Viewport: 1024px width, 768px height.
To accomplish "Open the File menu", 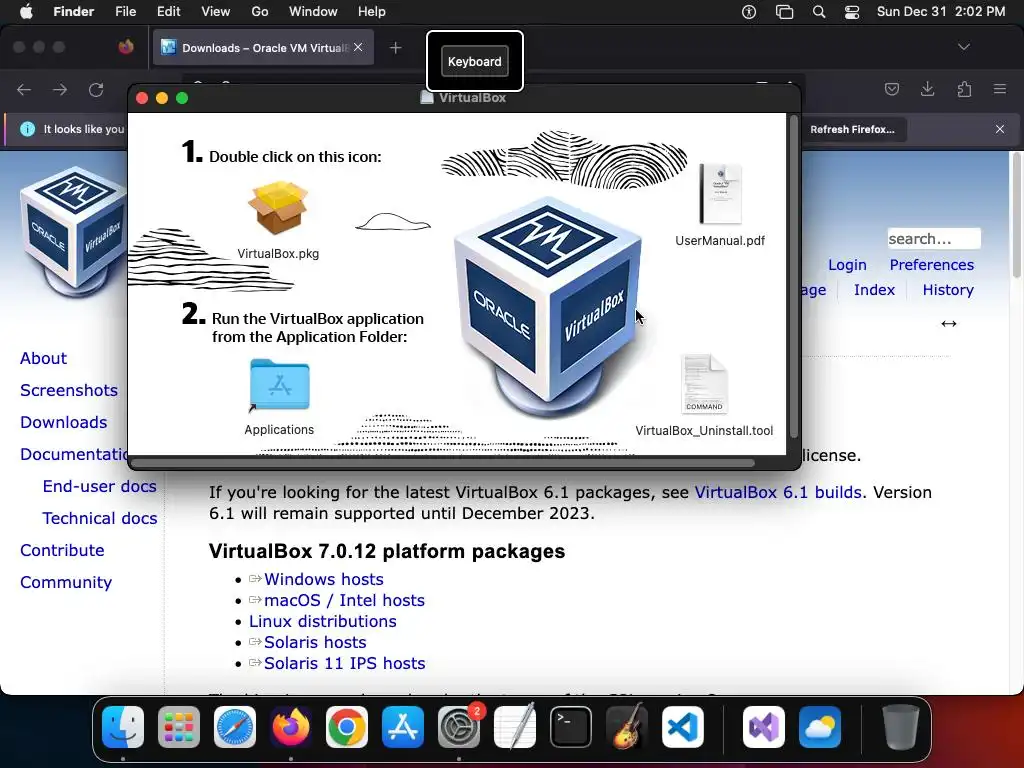I will click(x=125, y=12).
